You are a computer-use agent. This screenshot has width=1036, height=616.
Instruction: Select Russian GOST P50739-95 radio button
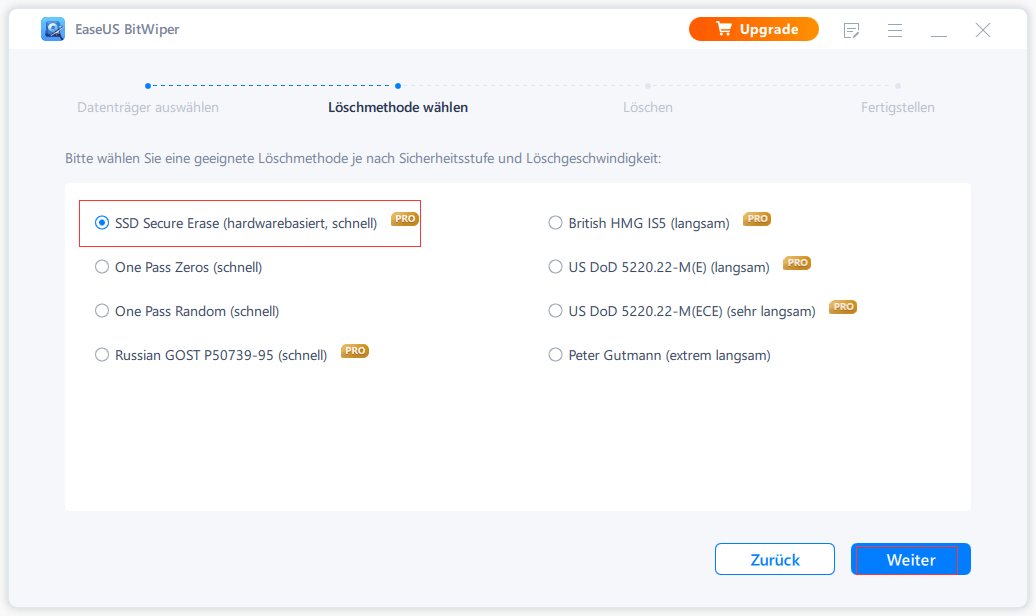pyautogui.click(x=102, y=355)
